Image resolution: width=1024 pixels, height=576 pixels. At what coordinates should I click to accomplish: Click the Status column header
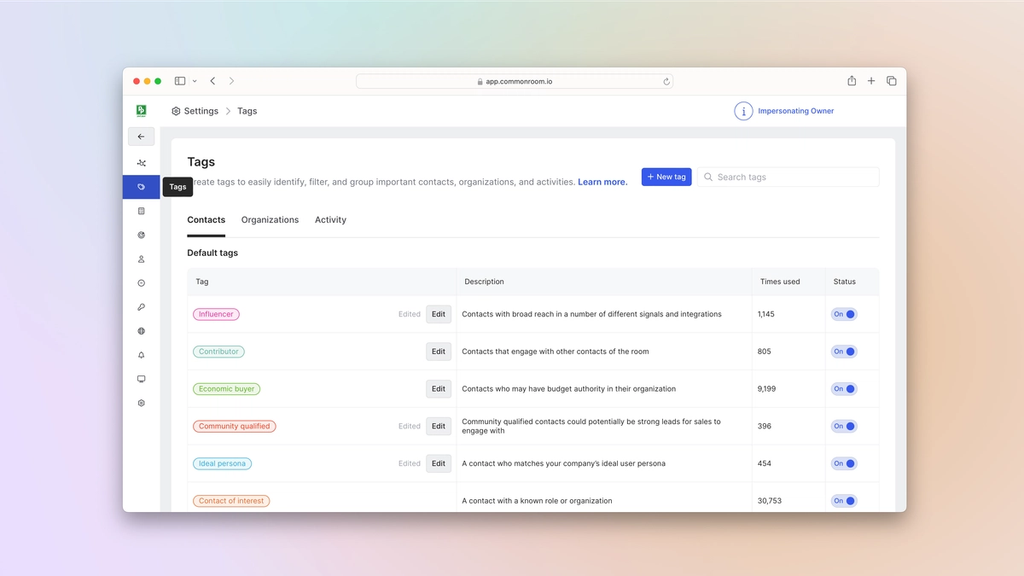click(x=844, y=281)
